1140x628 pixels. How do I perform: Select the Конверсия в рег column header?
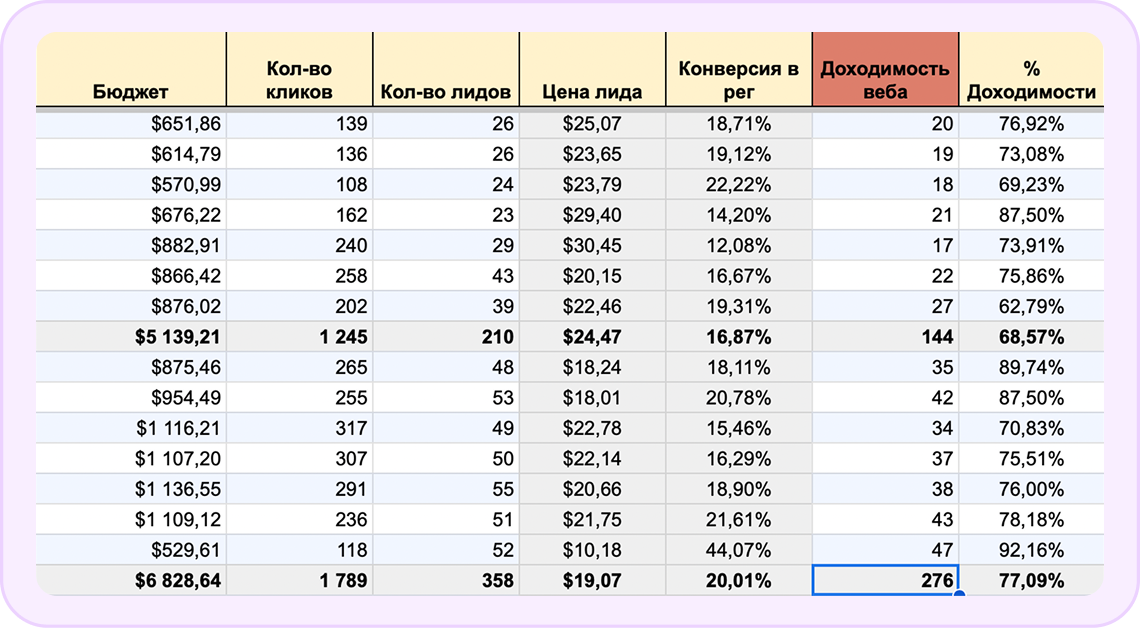[739, 70]
